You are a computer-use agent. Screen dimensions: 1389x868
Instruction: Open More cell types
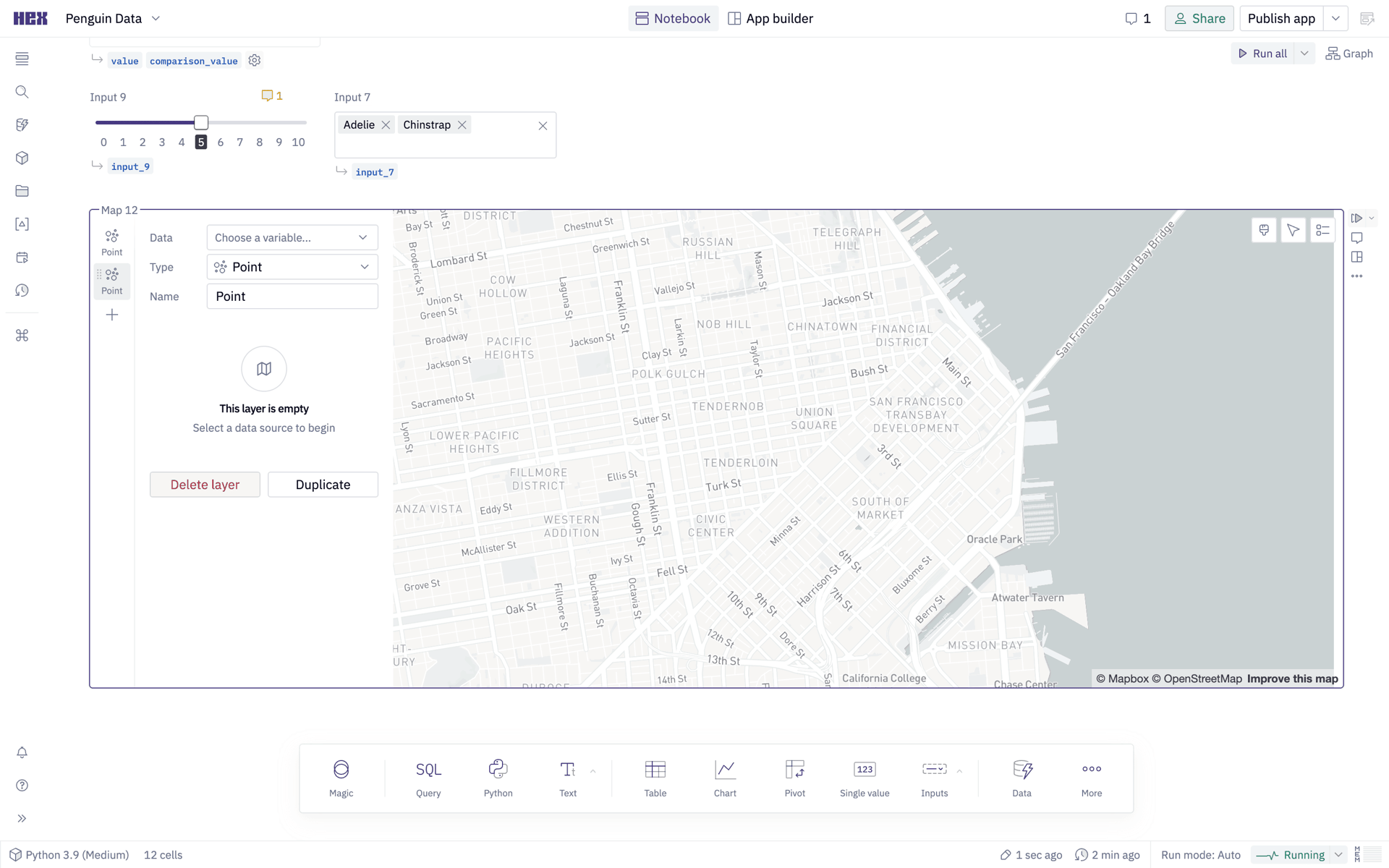[x=1092, y=778]
